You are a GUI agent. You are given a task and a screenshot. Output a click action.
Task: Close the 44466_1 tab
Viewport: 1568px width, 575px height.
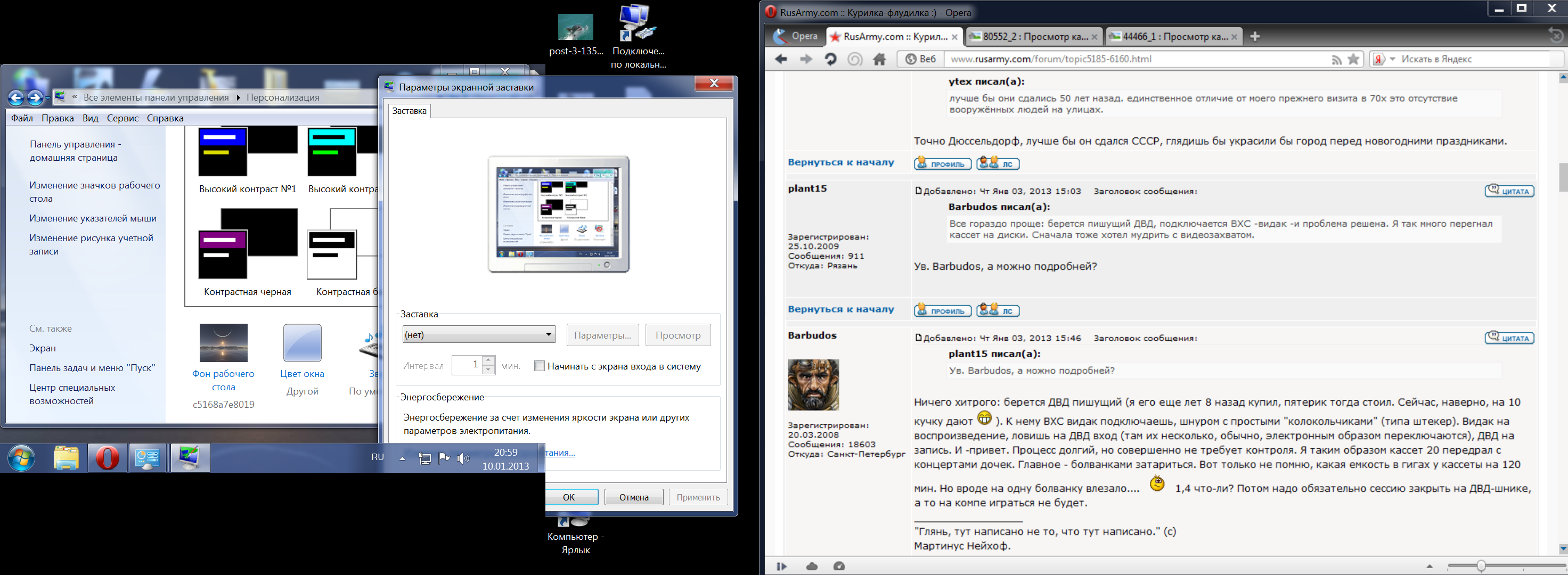click(1234, 37)
